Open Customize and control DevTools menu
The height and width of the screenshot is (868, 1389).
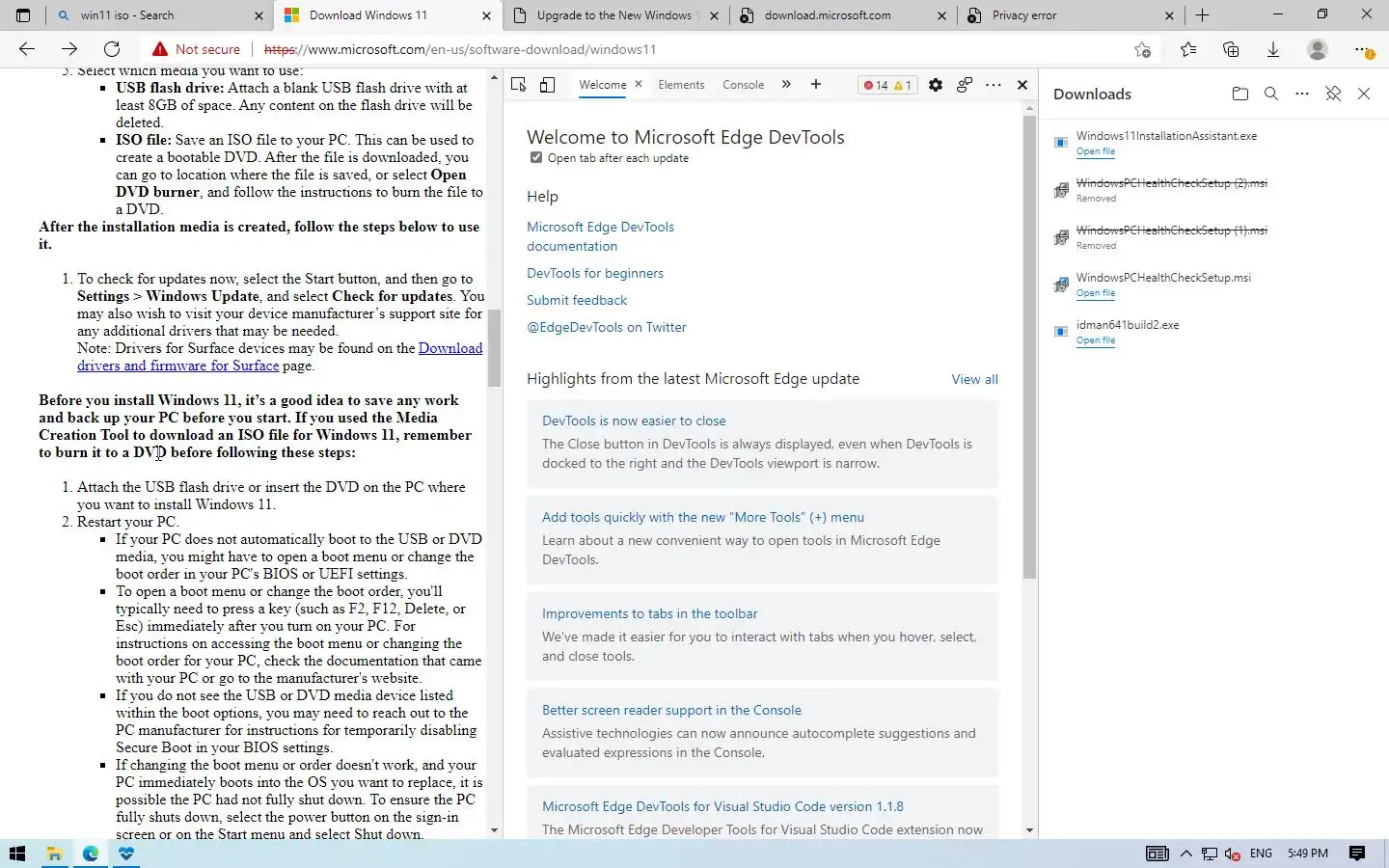[x=994, y=85]
